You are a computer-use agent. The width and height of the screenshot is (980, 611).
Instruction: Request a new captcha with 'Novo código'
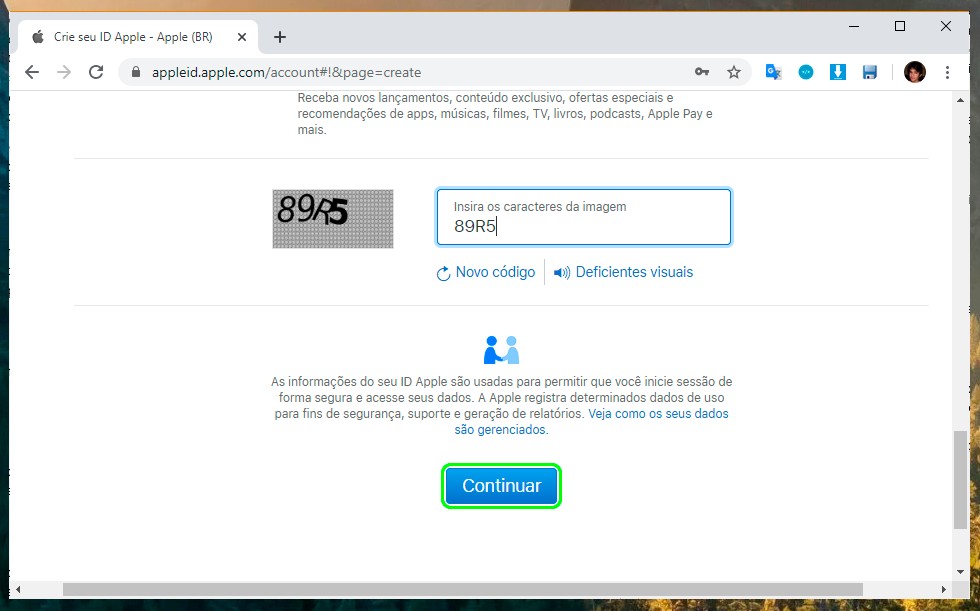tap(486, 272)
